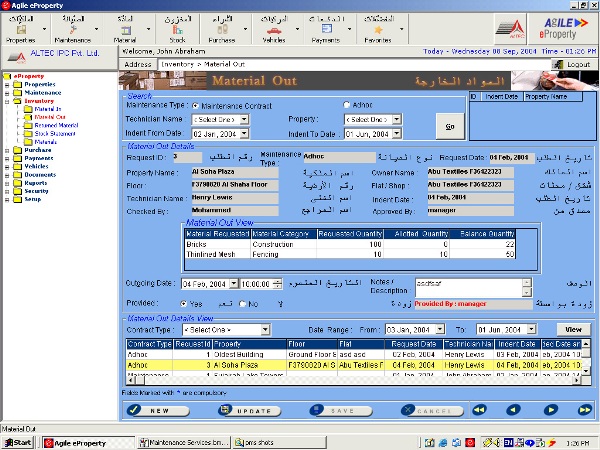Open the Properties toolbar icon

(21, 29)
